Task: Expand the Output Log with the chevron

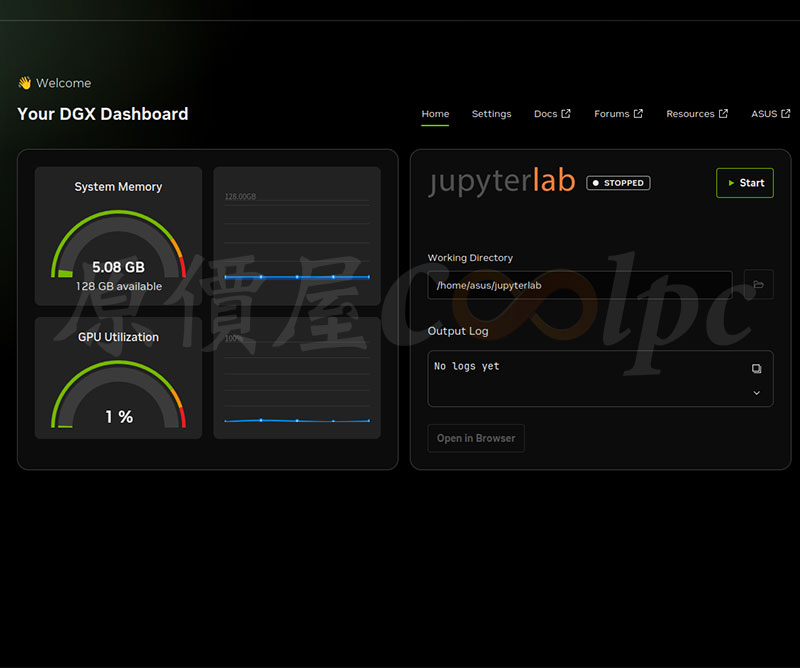Action: tap(756, 393)
